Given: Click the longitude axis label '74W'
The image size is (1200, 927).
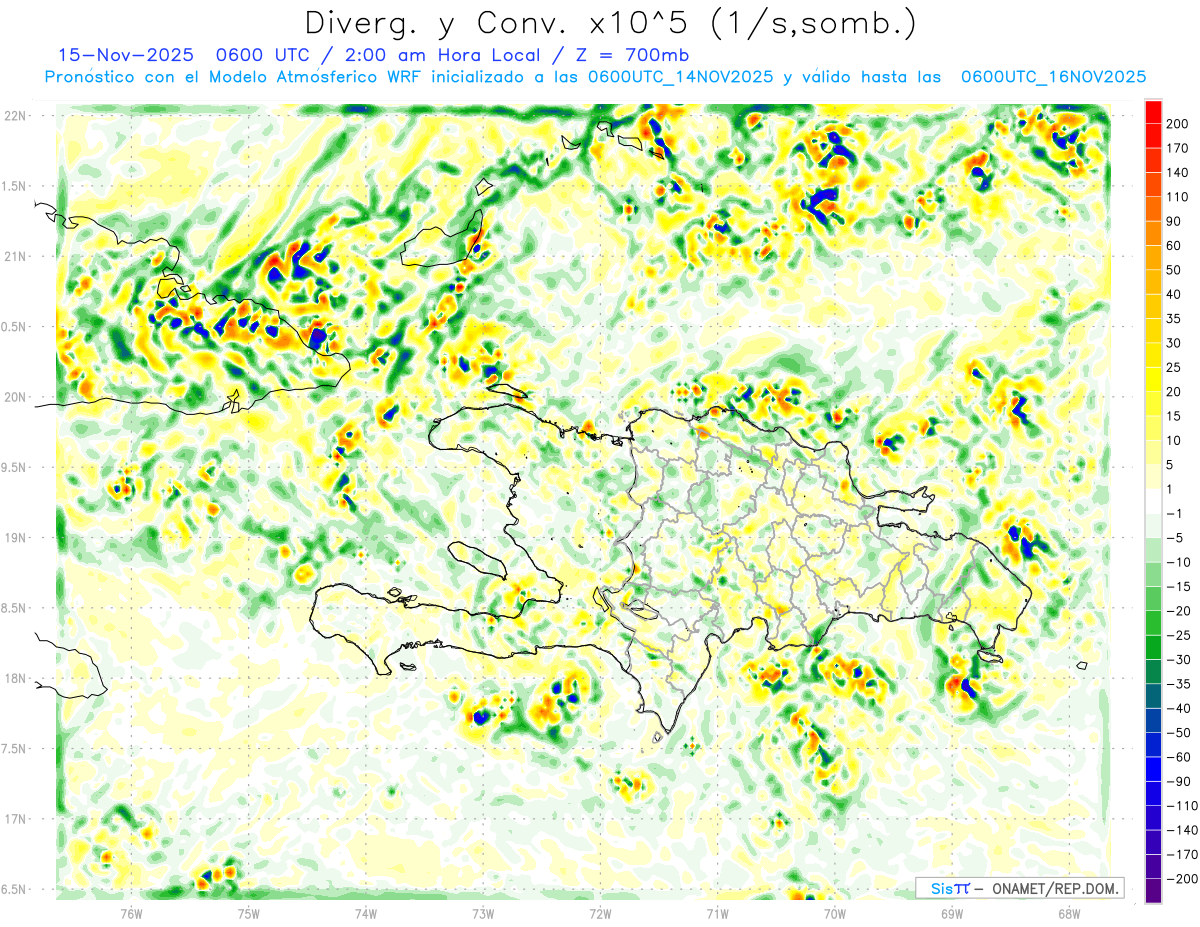Looking at the screenshot, I should tap(366, 914).
